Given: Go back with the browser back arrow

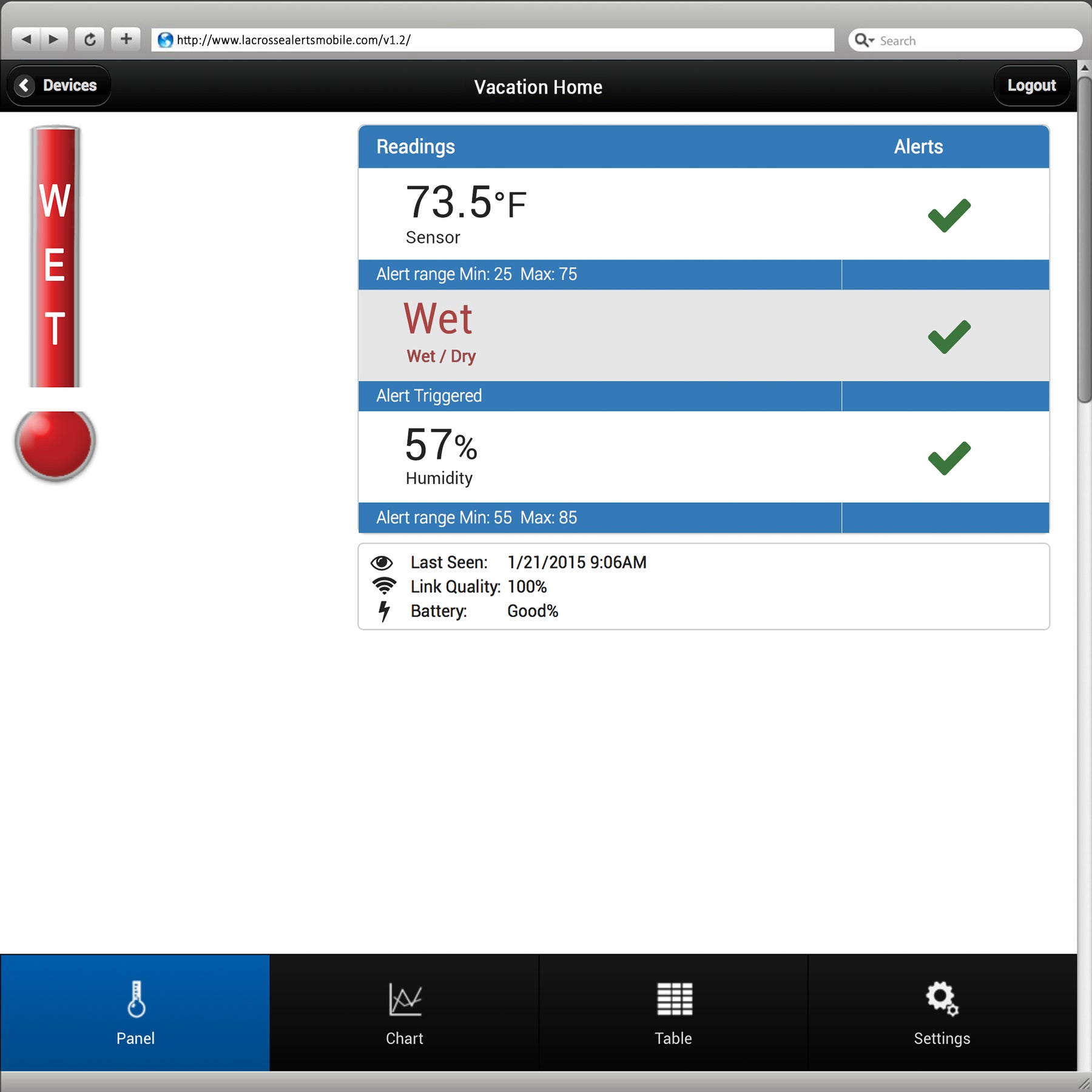Looking at the screenshot, I should click(26, 39).
